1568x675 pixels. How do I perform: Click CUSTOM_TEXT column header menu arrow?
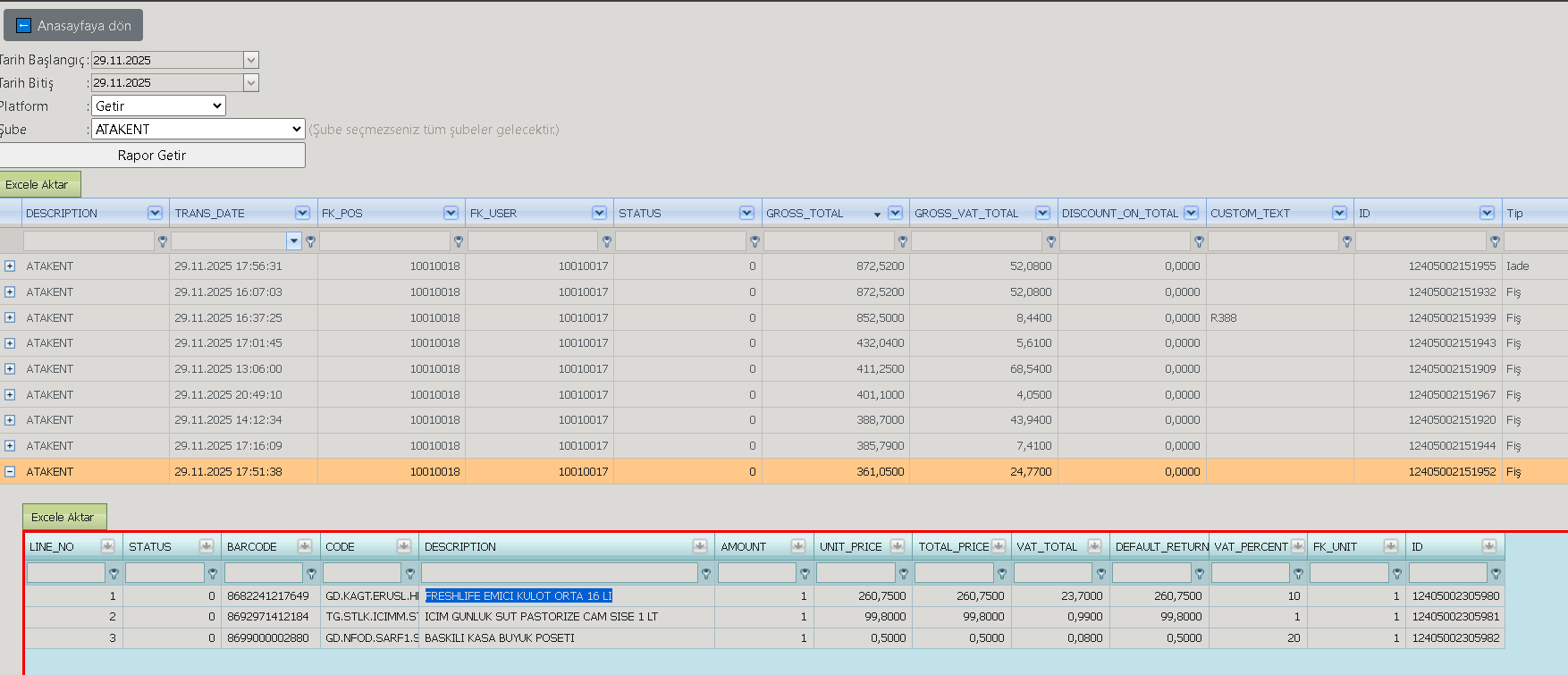click(1339, 213)
